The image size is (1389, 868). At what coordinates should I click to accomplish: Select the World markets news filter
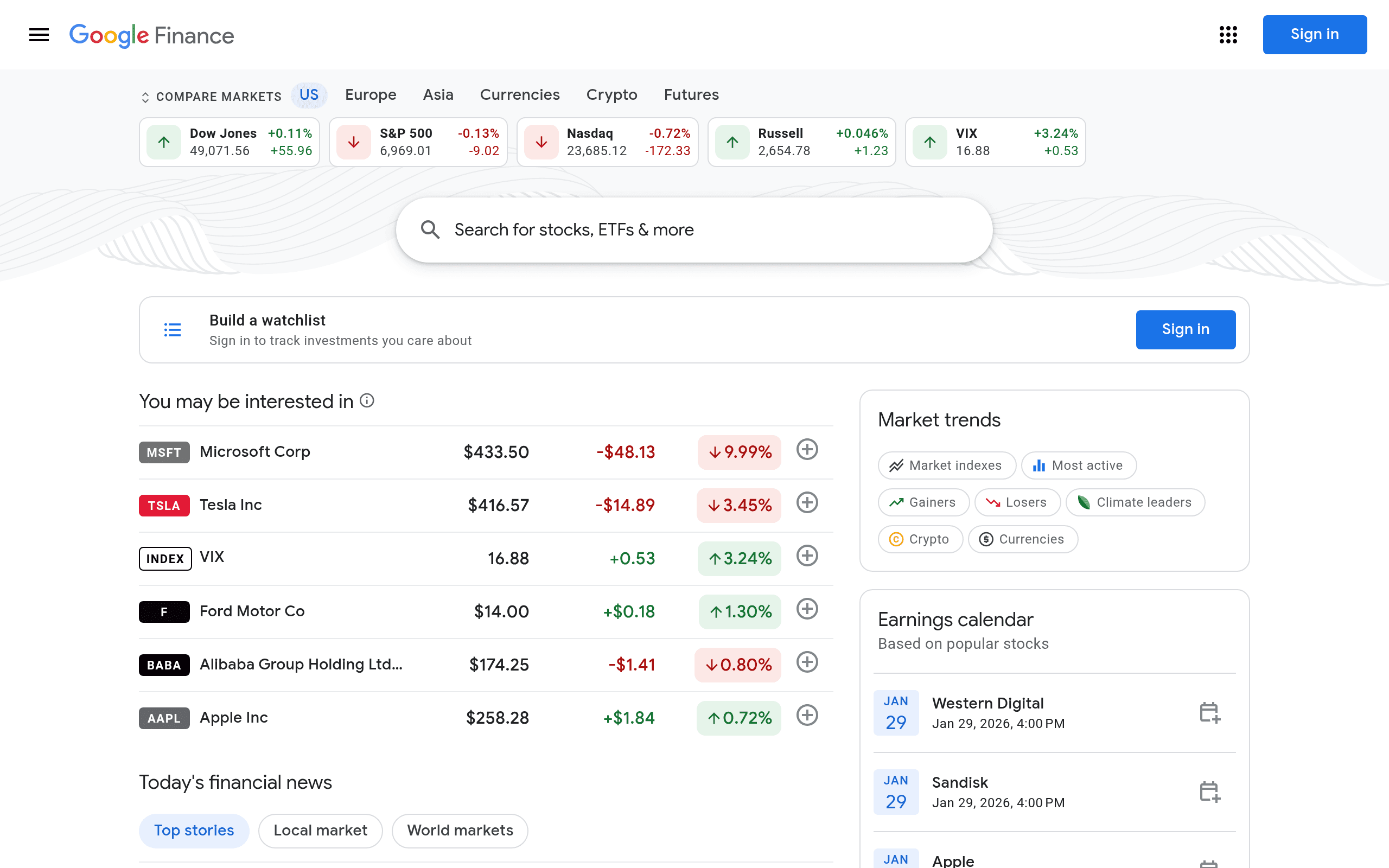point(460,831)
